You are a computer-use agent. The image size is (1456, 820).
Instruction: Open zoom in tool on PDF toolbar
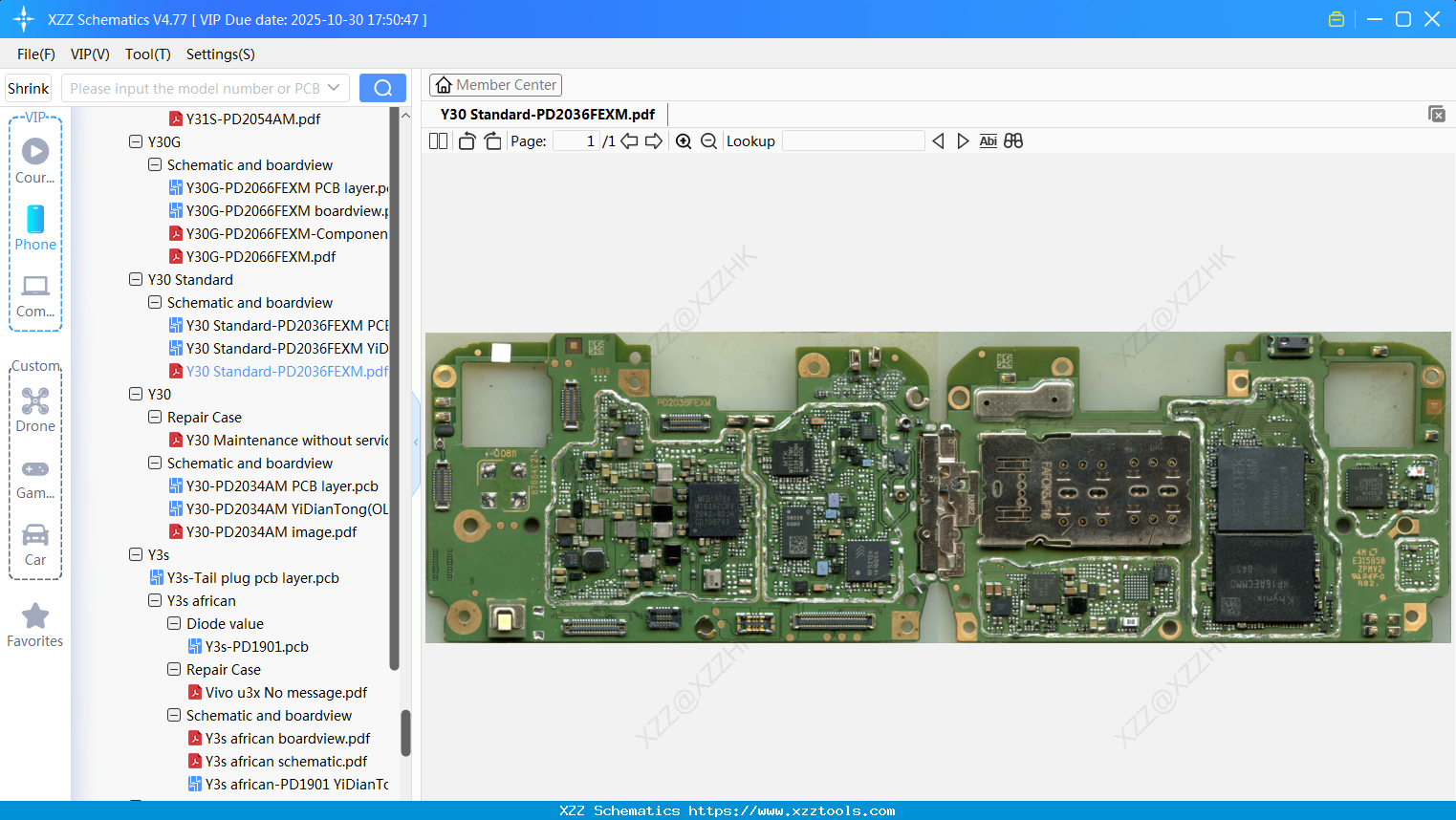pyautogui.click(x=684, y=140)
